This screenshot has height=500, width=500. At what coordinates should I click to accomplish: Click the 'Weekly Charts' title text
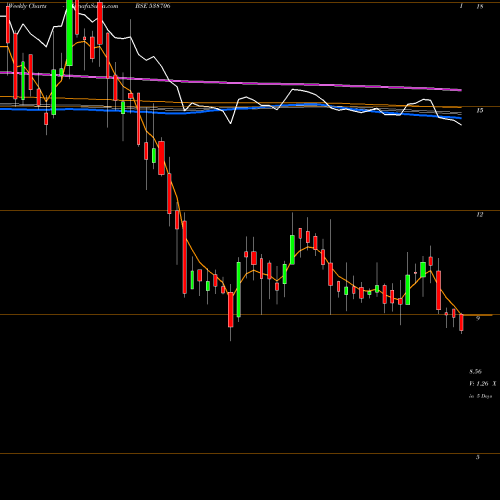pos(27,6)
